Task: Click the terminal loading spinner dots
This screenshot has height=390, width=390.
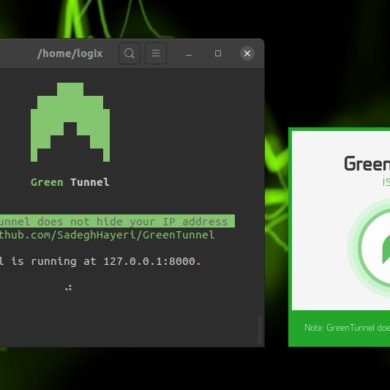Action: coord(68,287)
